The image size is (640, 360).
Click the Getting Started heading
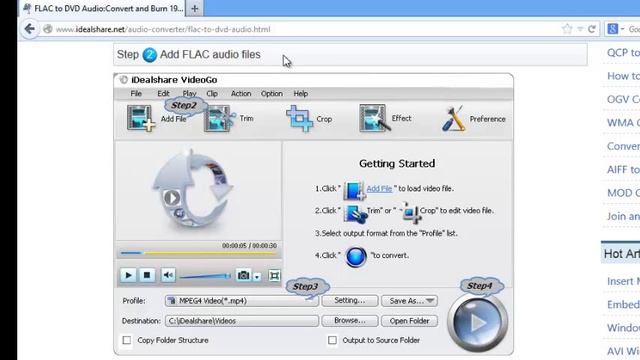[x=397, y=163]
